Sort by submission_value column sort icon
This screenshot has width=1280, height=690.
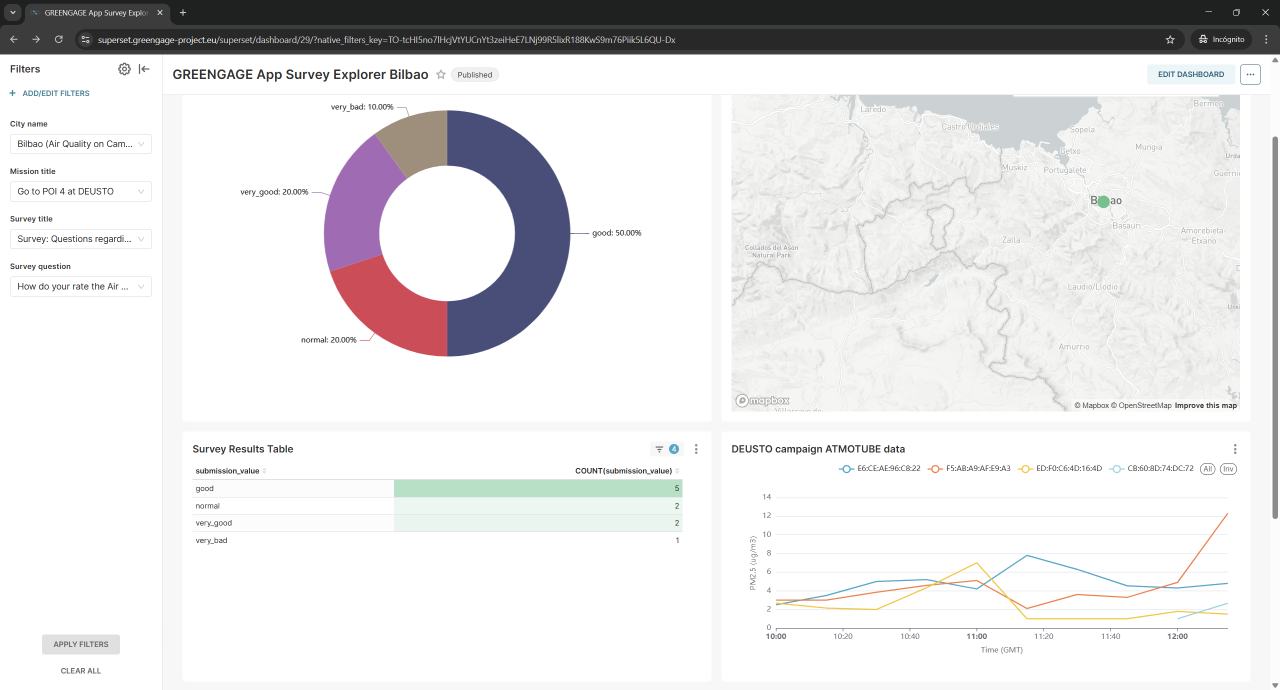[264, 471]
